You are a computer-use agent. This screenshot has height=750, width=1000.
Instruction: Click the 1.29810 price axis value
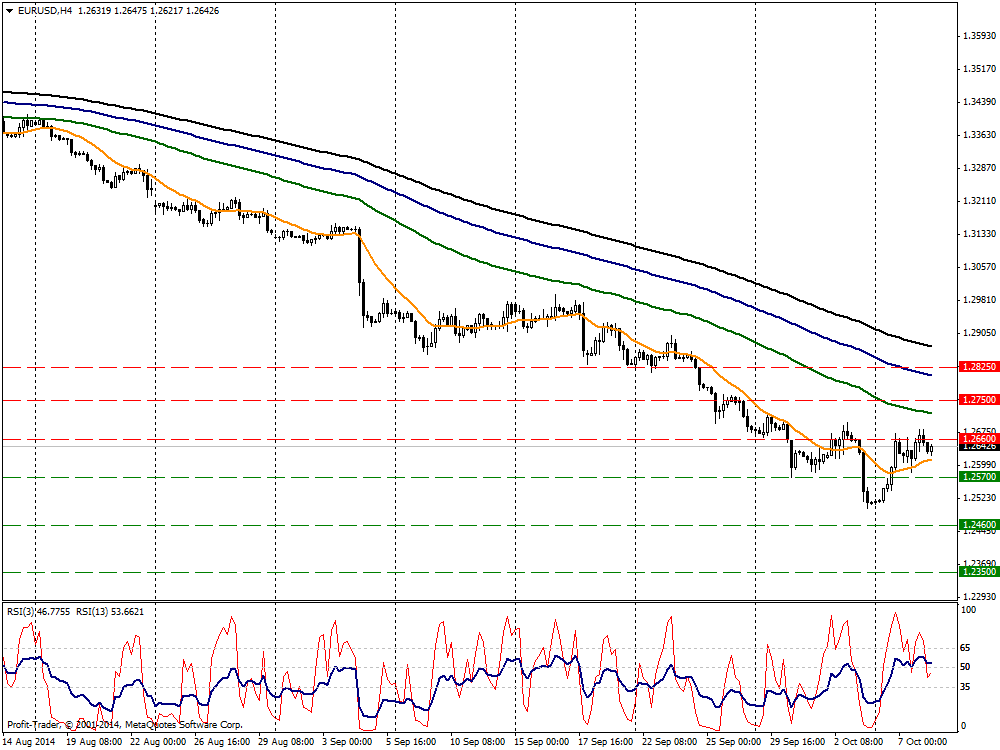click(x=979, y=300)
